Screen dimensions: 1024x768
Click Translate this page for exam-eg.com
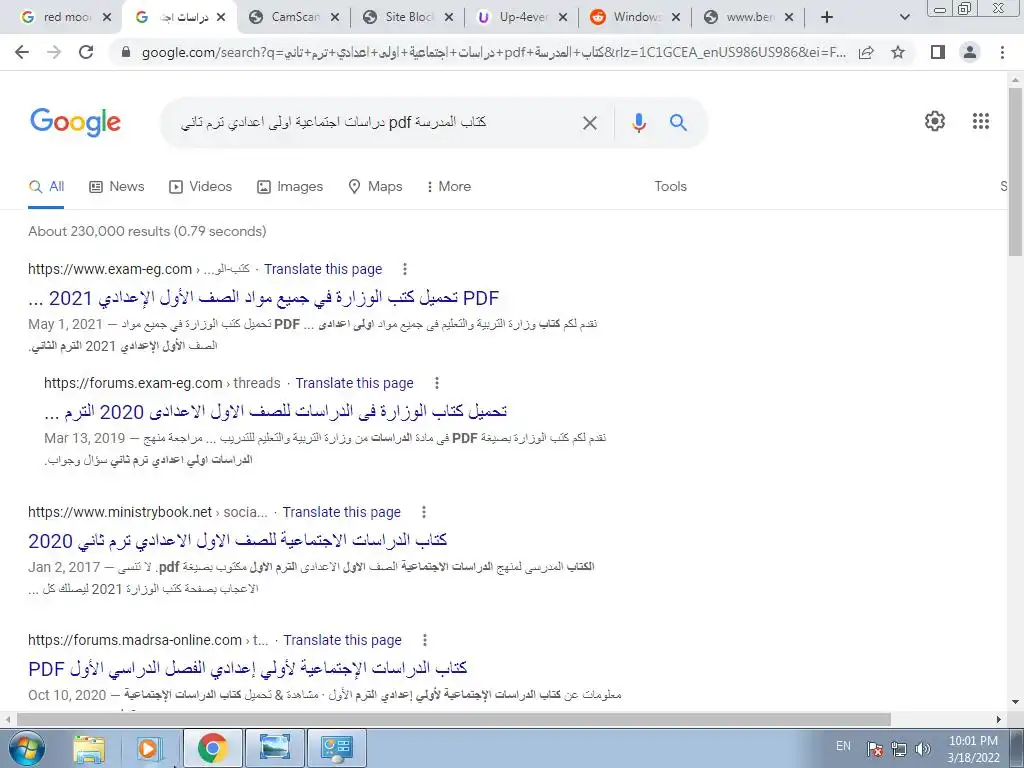point(323,269)
